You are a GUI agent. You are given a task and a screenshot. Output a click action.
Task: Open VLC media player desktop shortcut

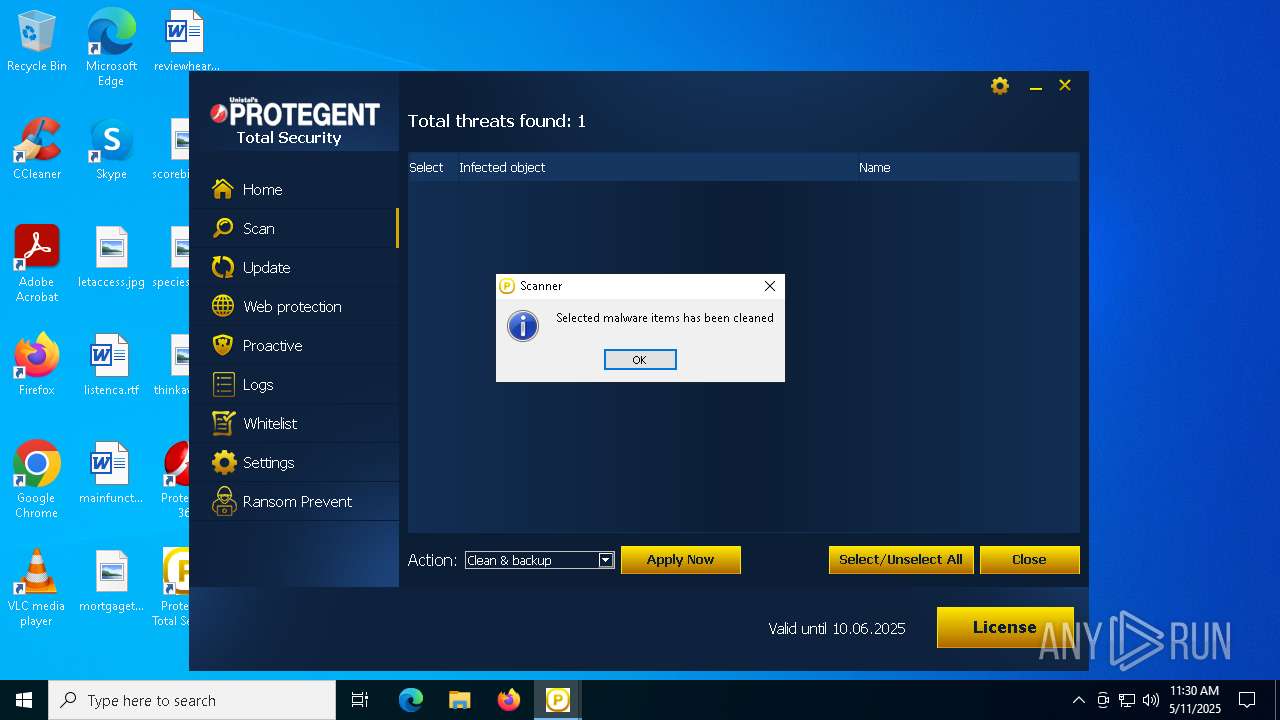37,588
